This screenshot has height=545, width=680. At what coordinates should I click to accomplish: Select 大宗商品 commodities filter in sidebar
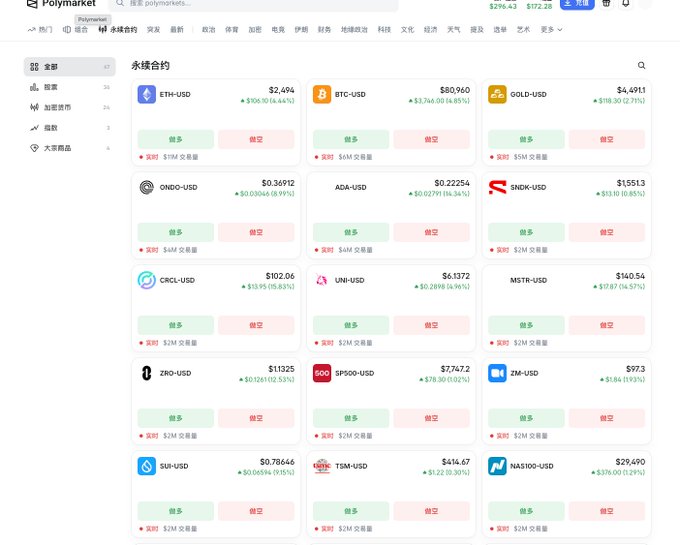[x=69, y=148]
